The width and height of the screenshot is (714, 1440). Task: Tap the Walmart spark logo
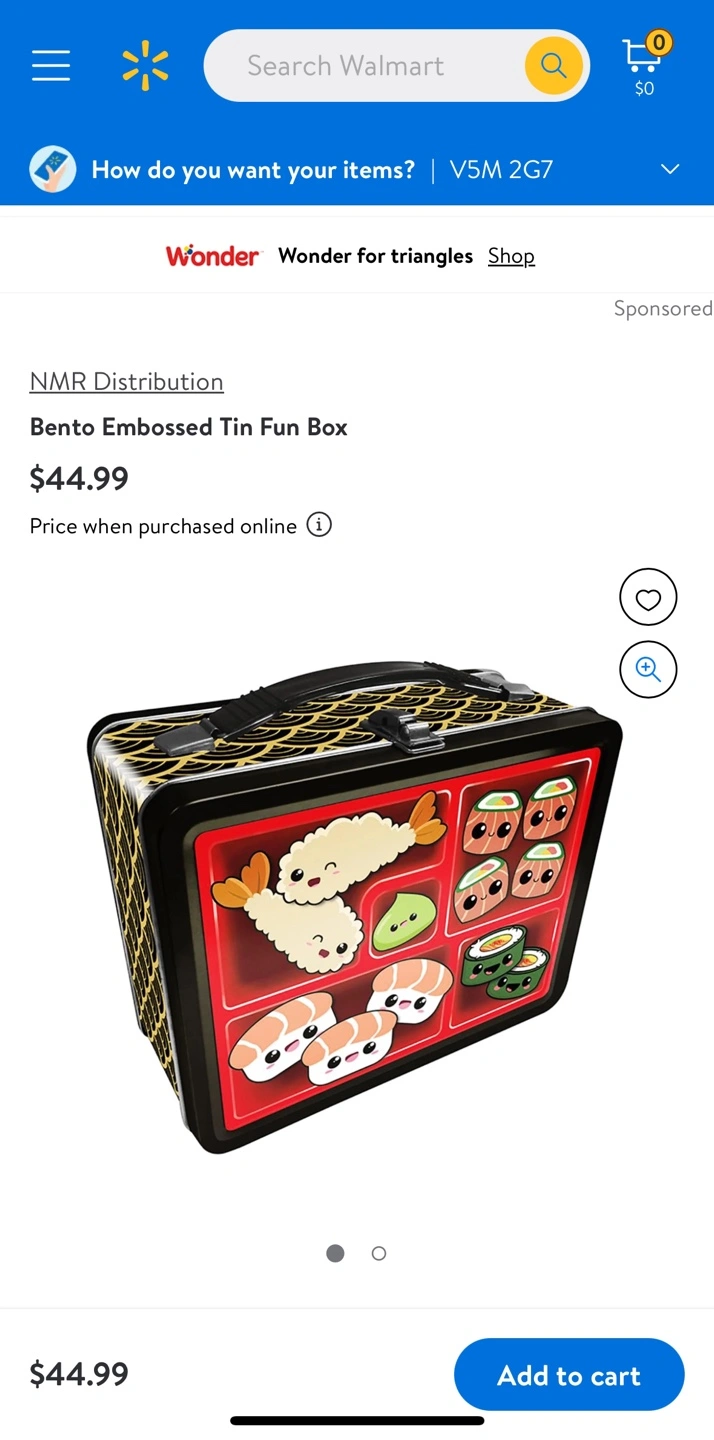click(145, 65)
